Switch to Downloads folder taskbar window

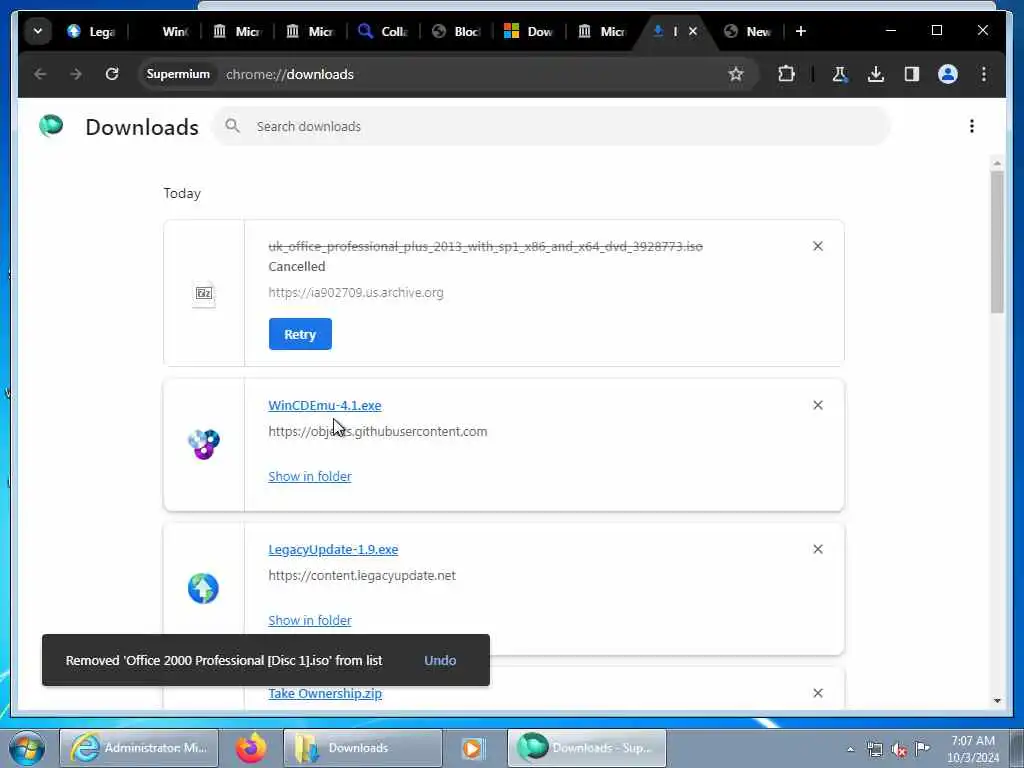coord(362,748)
